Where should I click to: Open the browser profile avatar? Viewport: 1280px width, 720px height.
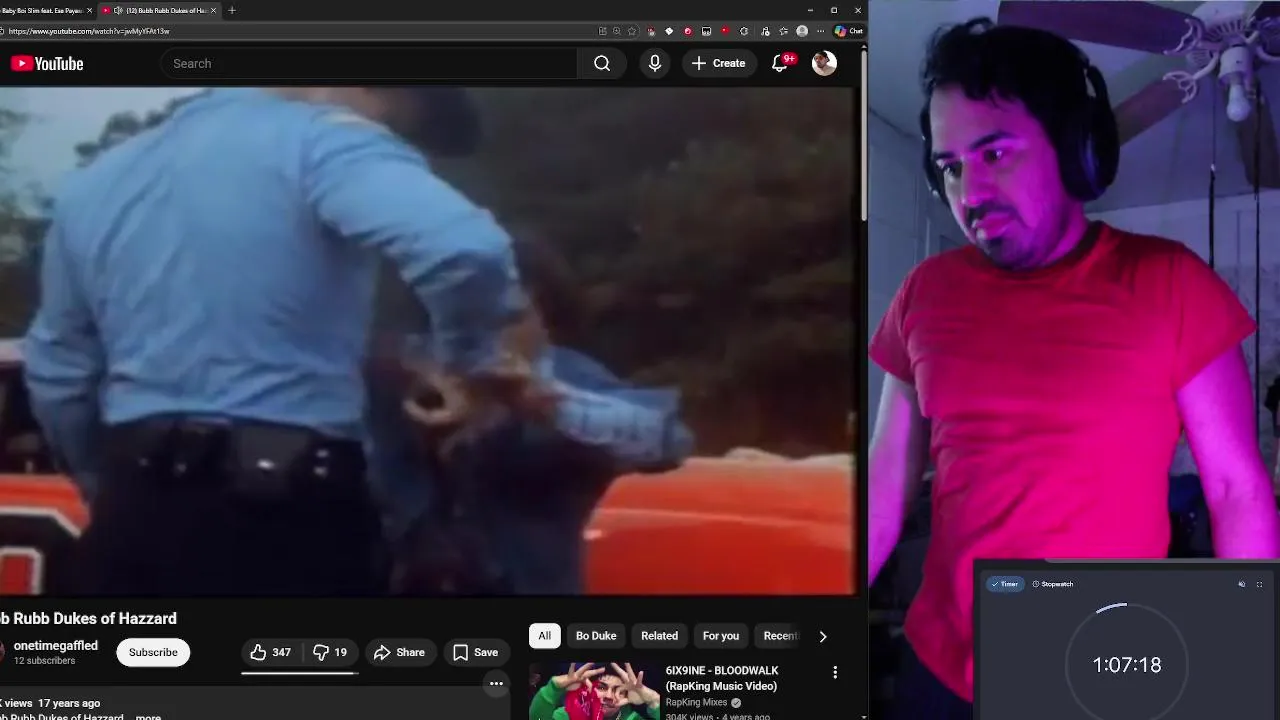(x=802, y=31)
